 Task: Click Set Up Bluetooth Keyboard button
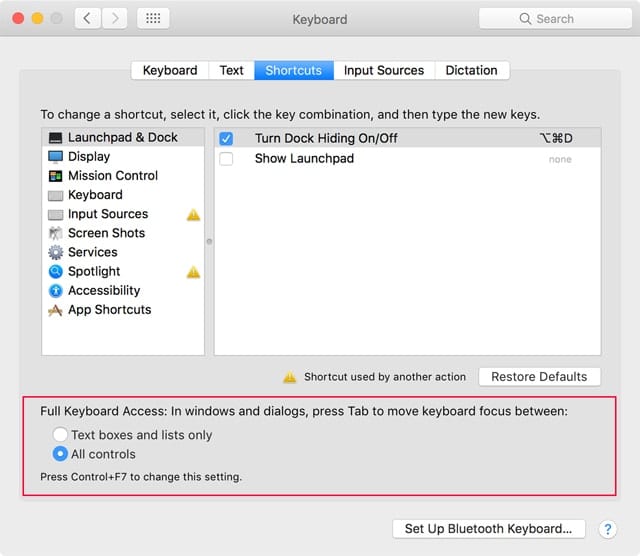coord(488,529)
